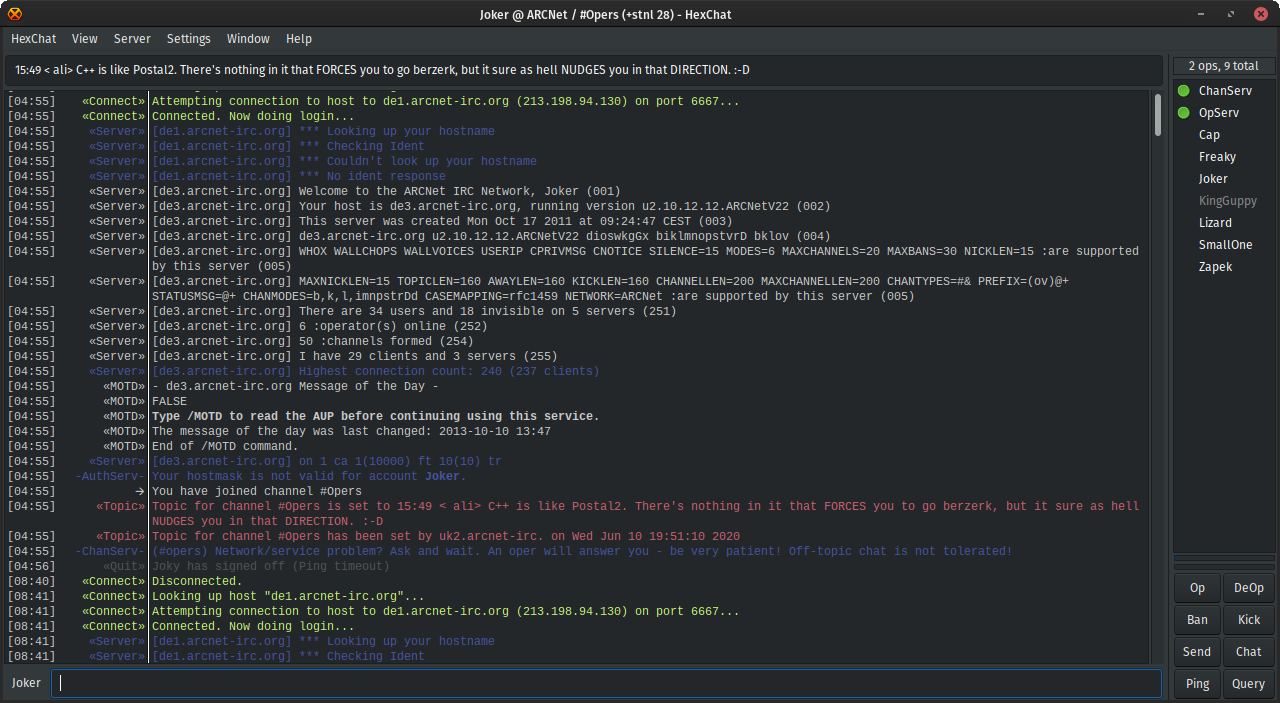The image size is (1280, 703).
Task: Click the Joker nickname button beside the input box
Action: (27, 683)
